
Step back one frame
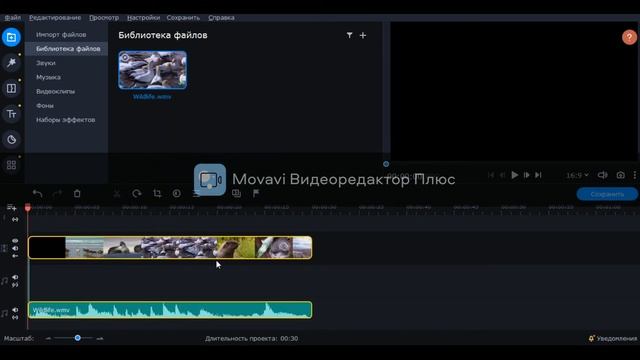(502, 175)
